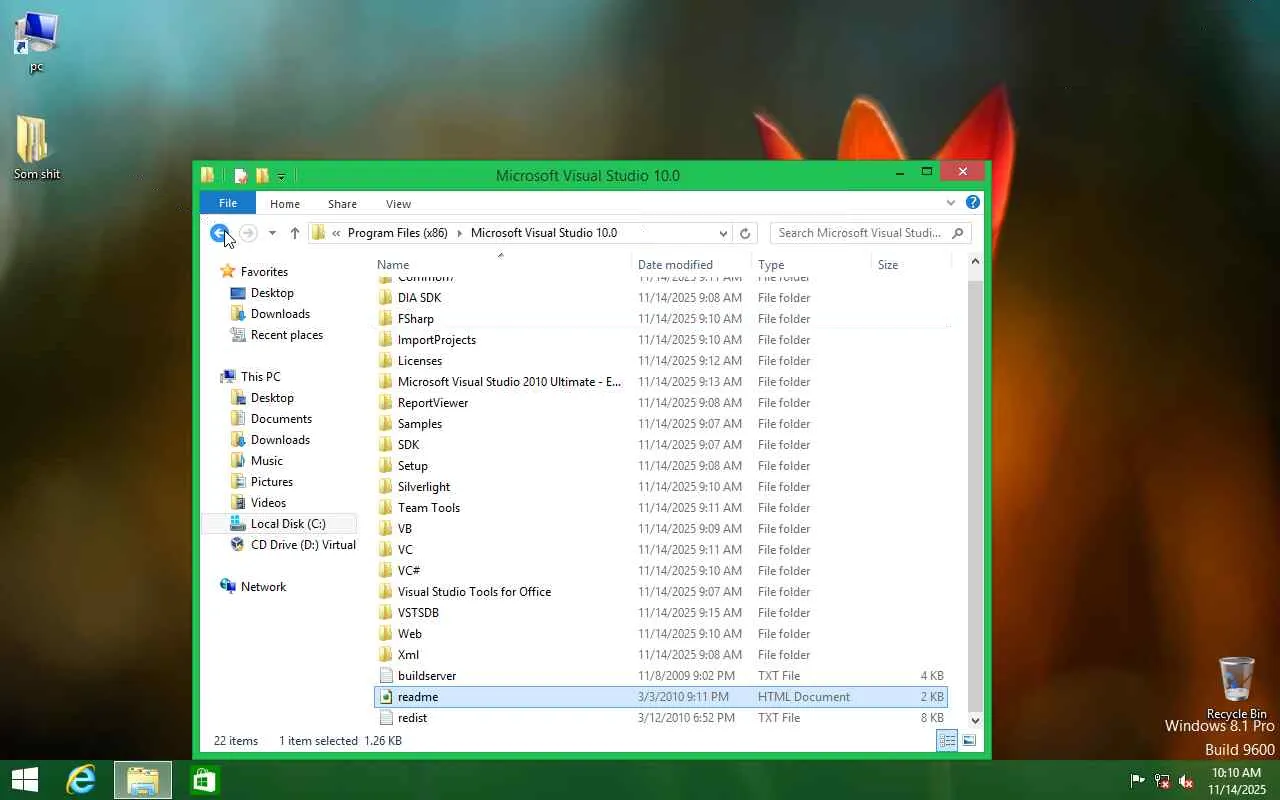
Task: Open Action Center flag in system tray
Action: [x=1137, y=781]
